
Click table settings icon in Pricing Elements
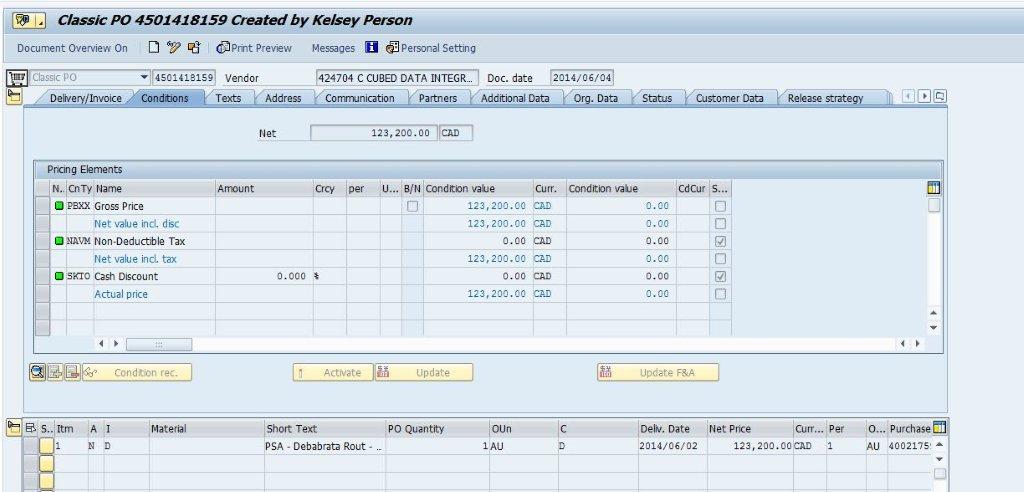[934, 188]
